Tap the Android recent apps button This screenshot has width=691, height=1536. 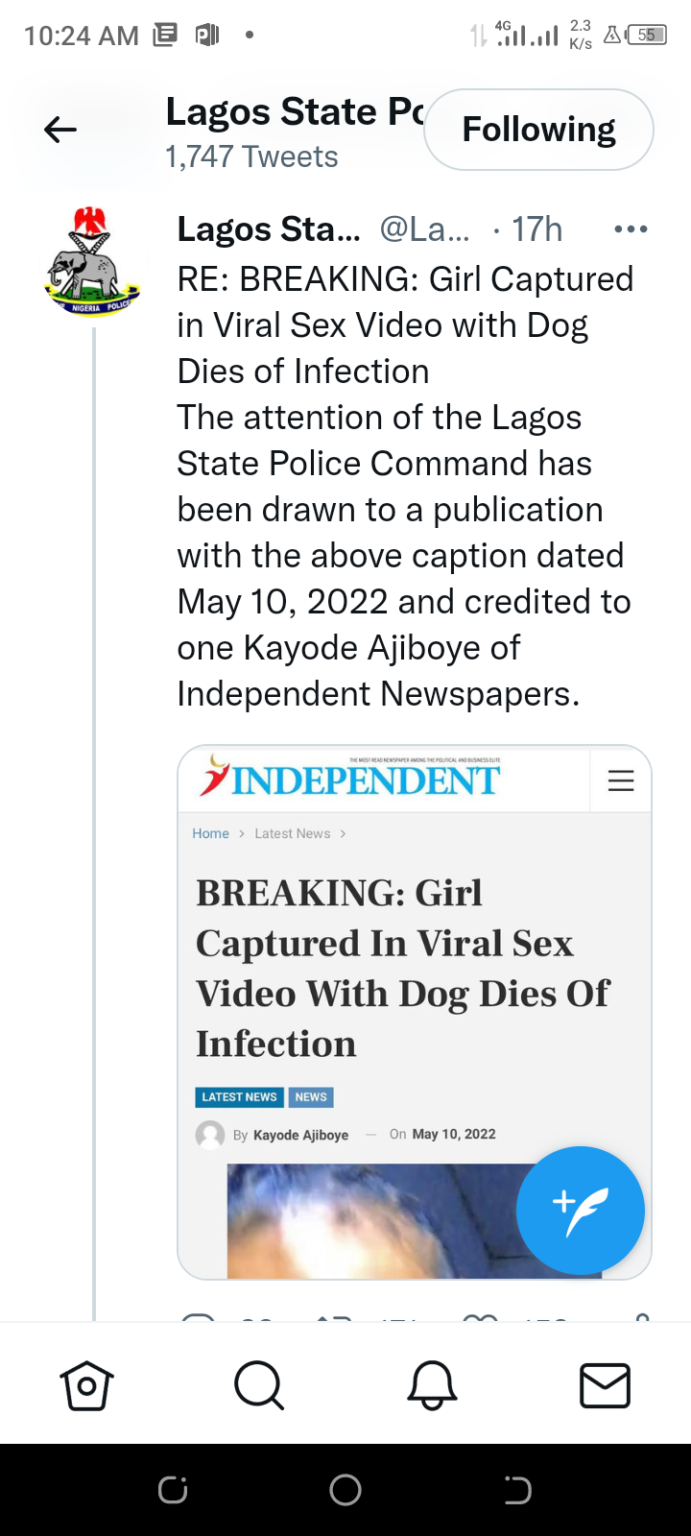click(x=172, y=1490)
